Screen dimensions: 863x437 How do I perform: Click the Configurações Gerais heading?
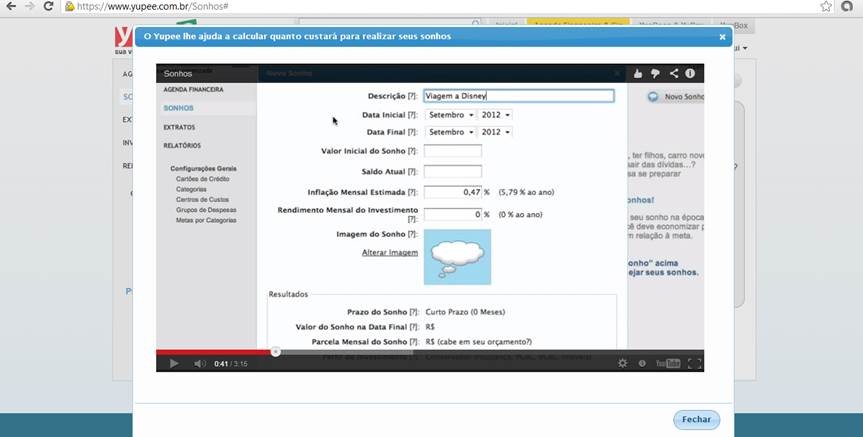click(x=203, y=169)
